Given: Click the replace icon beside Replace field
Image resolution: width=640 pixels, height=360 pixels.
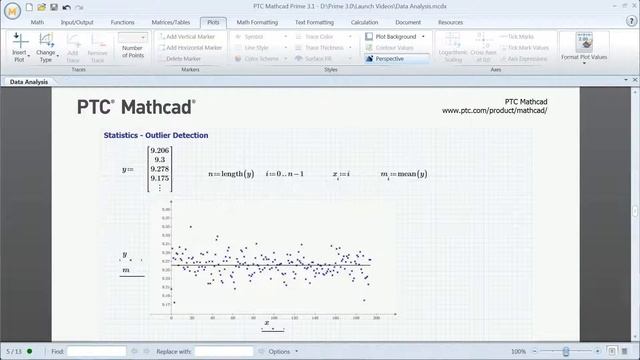Looking at the screenshot, I should click(261, 351).
